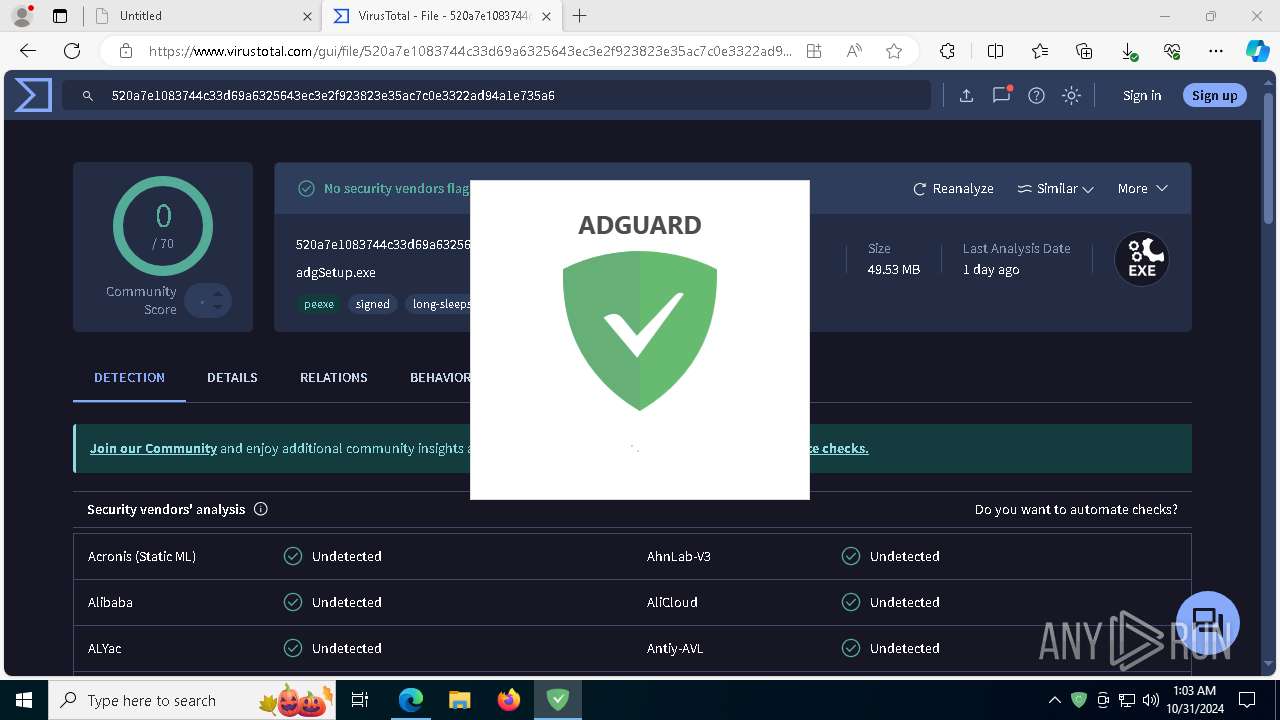Viewport: 1280px width, 720px height.
Task: Click the app available icon in address bar
Action: tap(814, 51)
